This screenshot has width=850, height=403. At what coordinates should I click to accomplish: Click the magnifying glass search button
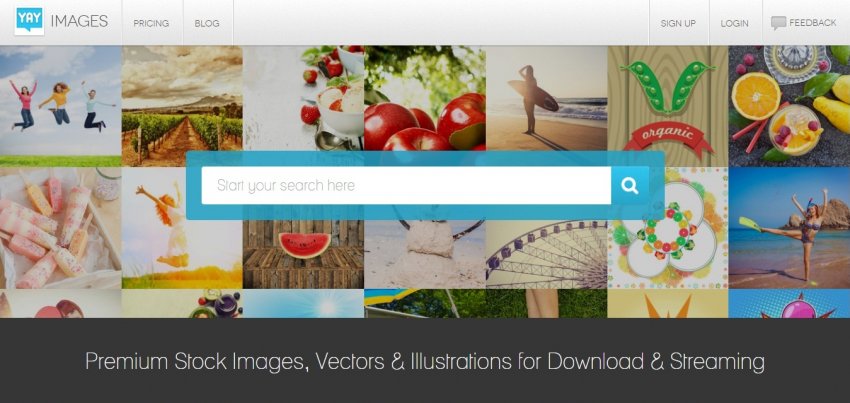point(630,185)
